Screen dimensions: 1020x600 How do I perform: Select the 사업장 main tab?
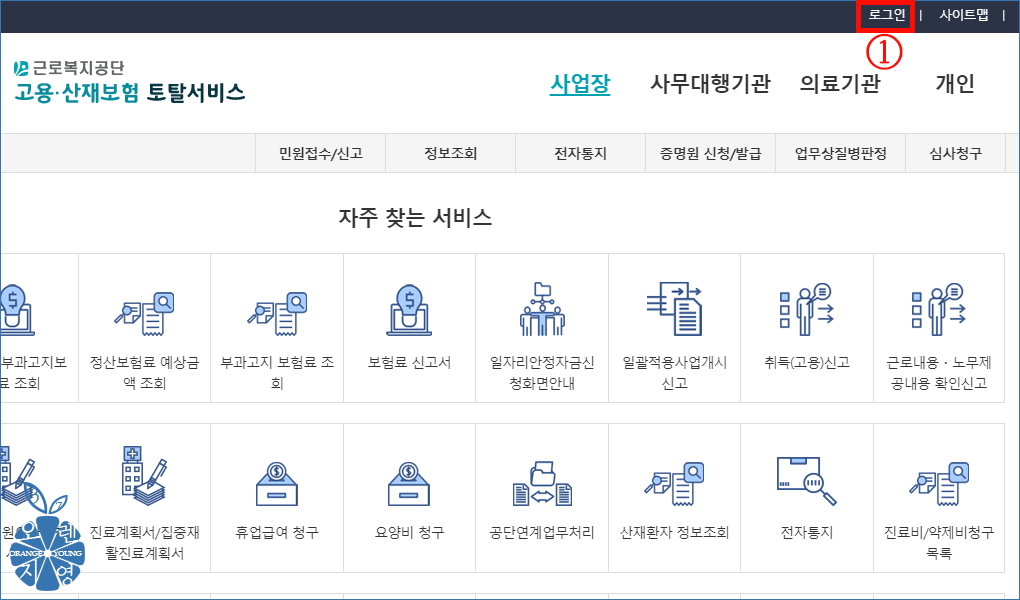580,84
